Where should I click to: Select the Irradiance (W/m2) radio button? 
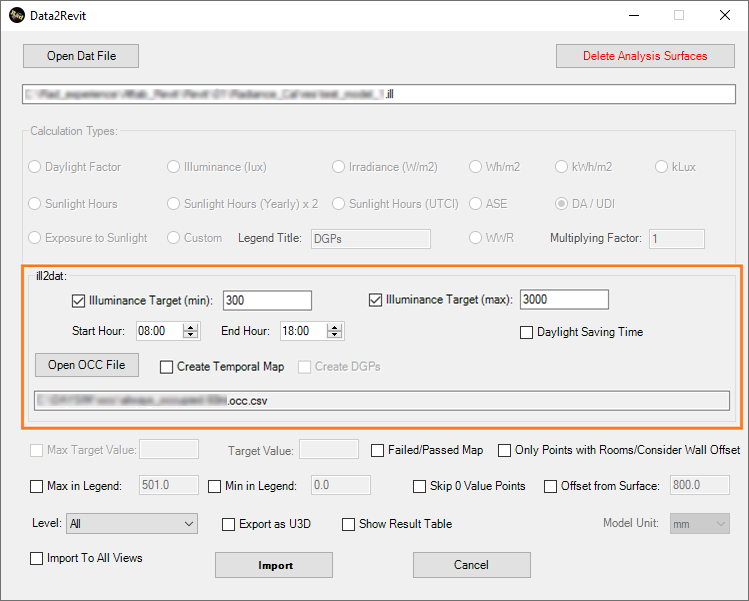coord(338,167)
